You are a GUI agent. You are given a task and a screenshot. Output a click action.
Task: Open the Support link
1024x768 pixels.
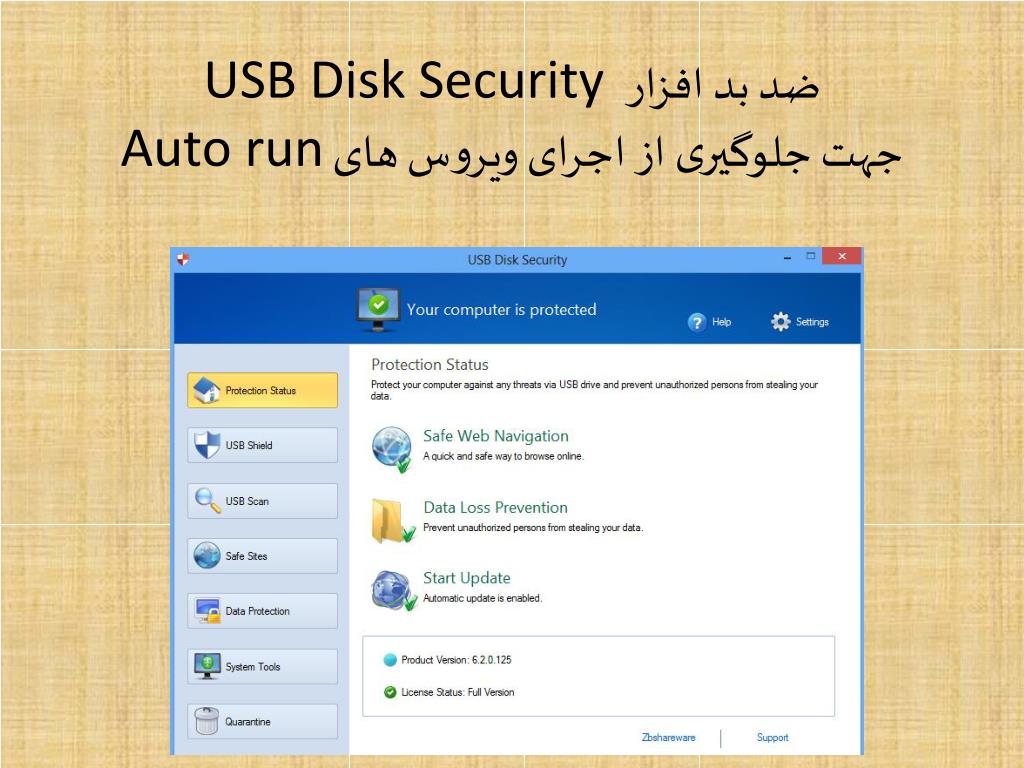point(773,737)
